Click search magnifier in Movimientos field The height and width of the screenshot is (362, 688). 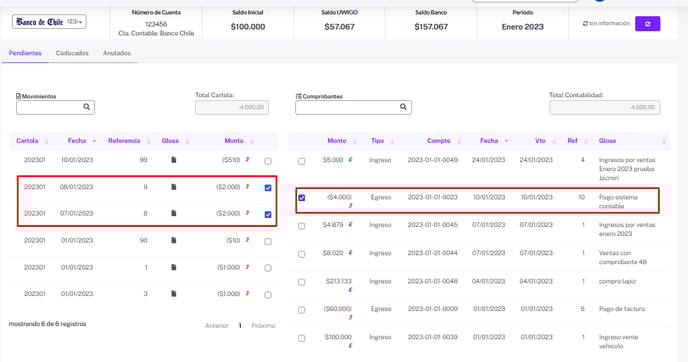tap(86, 107)
